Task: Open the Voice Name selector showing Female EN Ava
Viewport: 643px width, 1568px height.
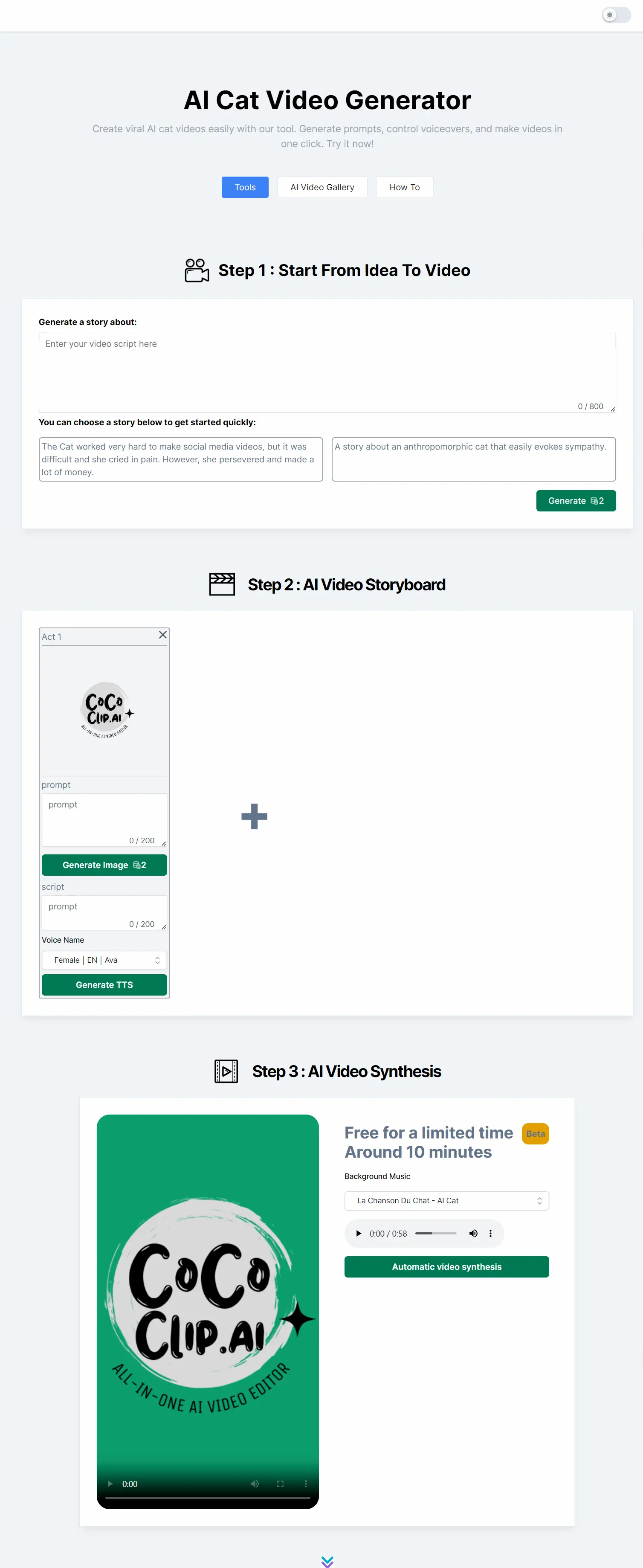Action: (104, 960)
